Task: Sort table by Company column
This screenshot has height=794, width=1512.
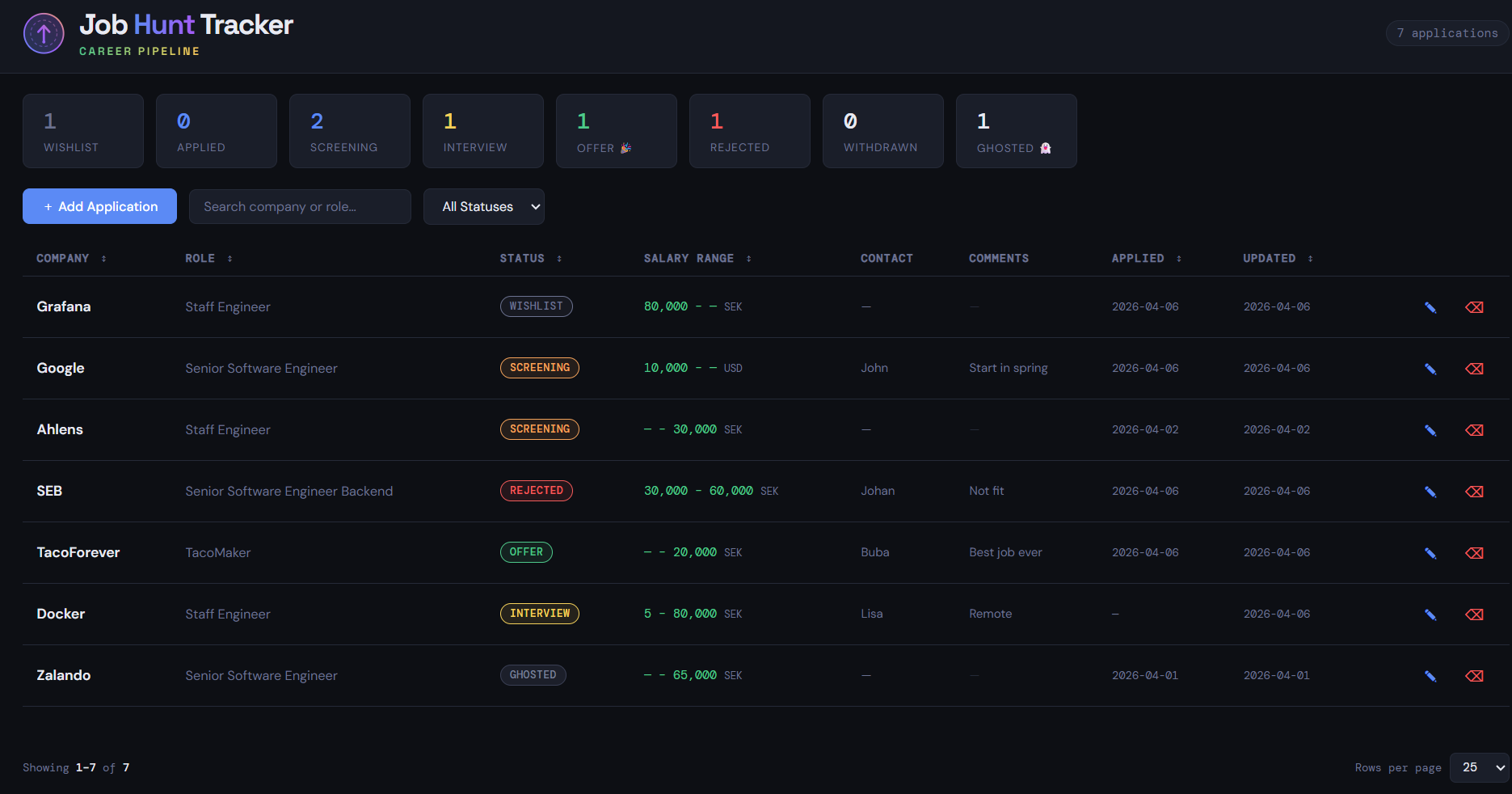Action: 71,259
